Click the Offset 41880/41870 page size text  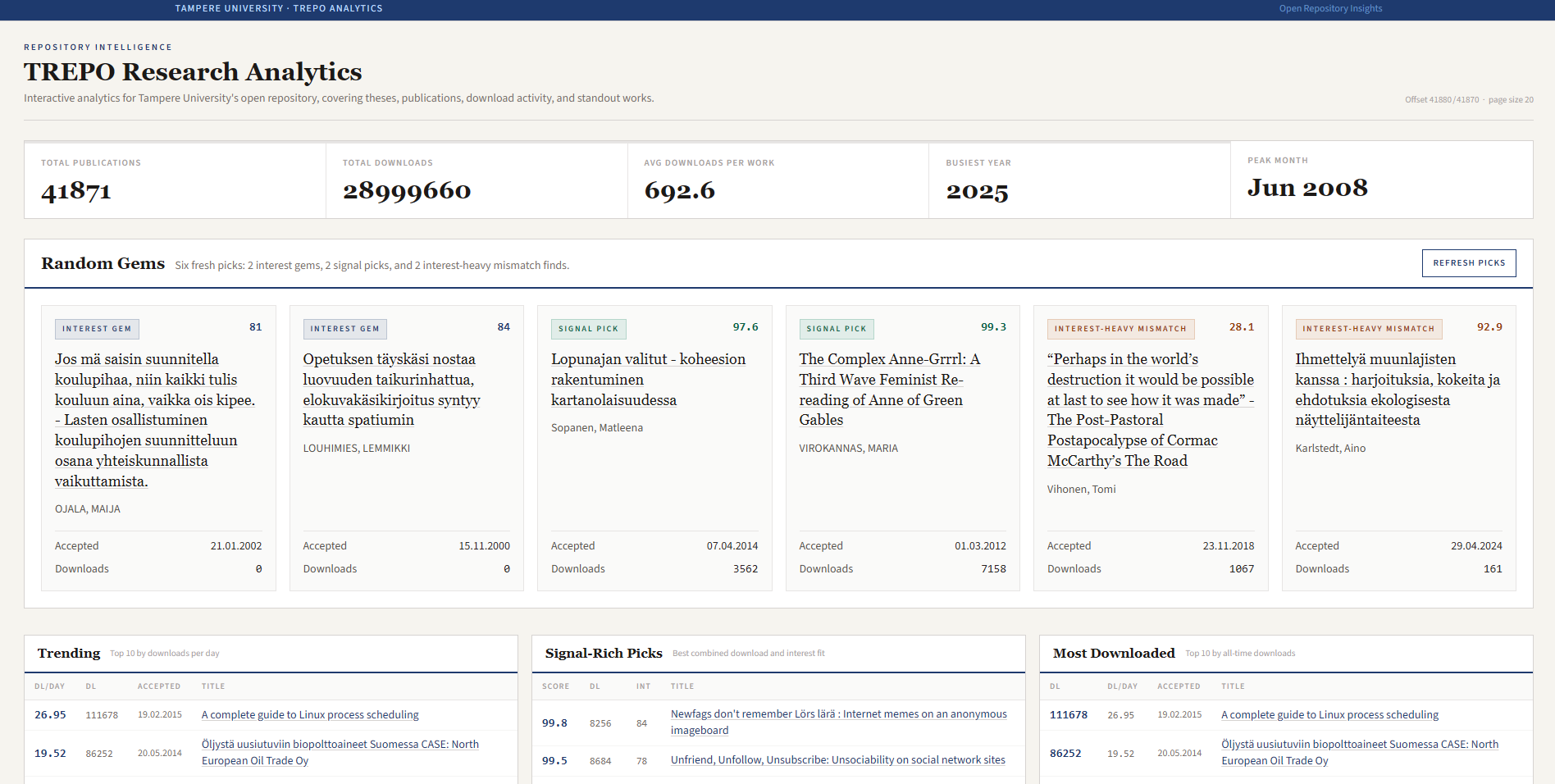pyautogui.click(x=1469, y=100)
